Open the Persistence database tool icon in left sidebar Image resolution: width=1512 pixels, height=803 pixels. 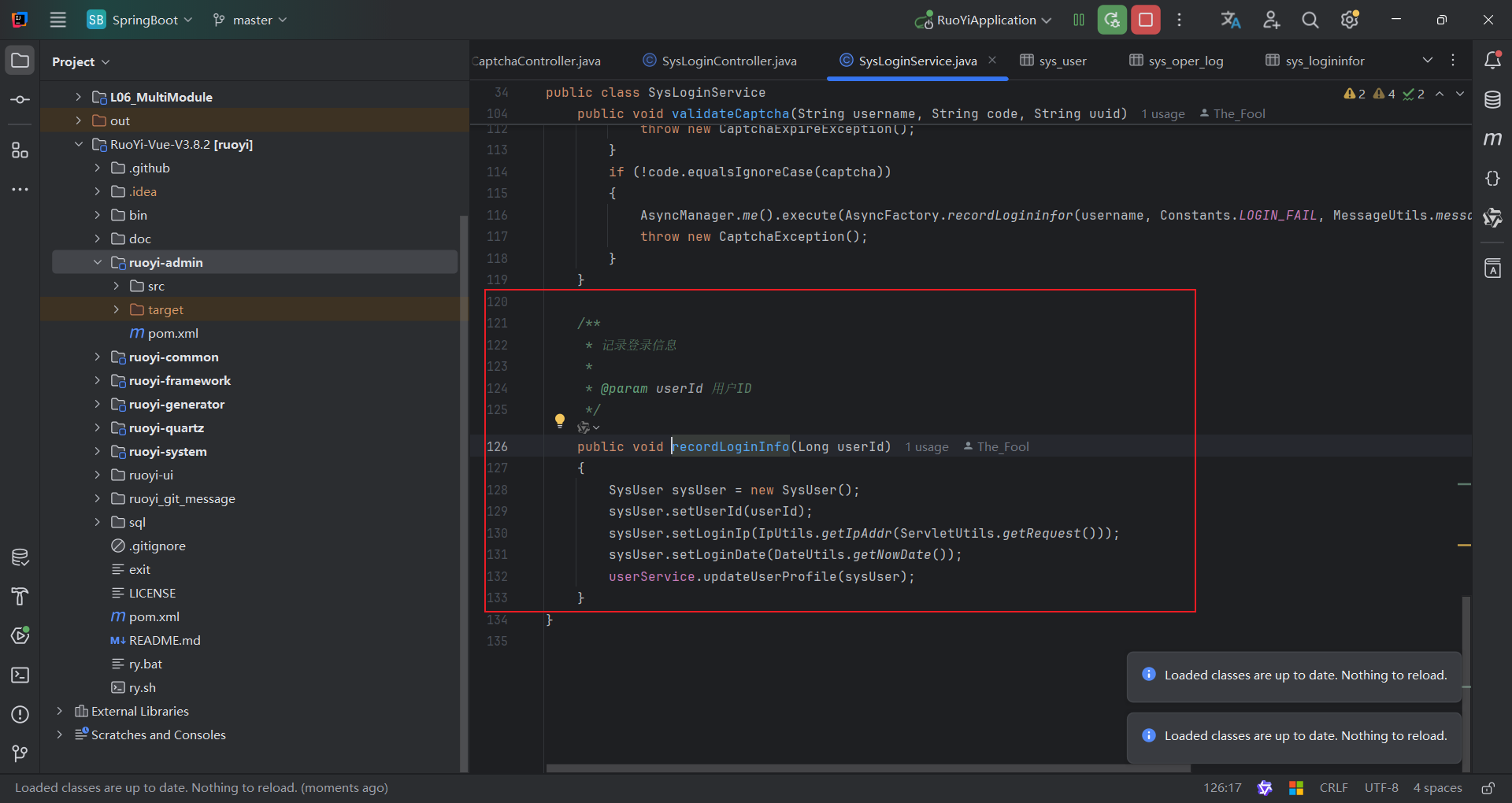(x=20, y=557)
